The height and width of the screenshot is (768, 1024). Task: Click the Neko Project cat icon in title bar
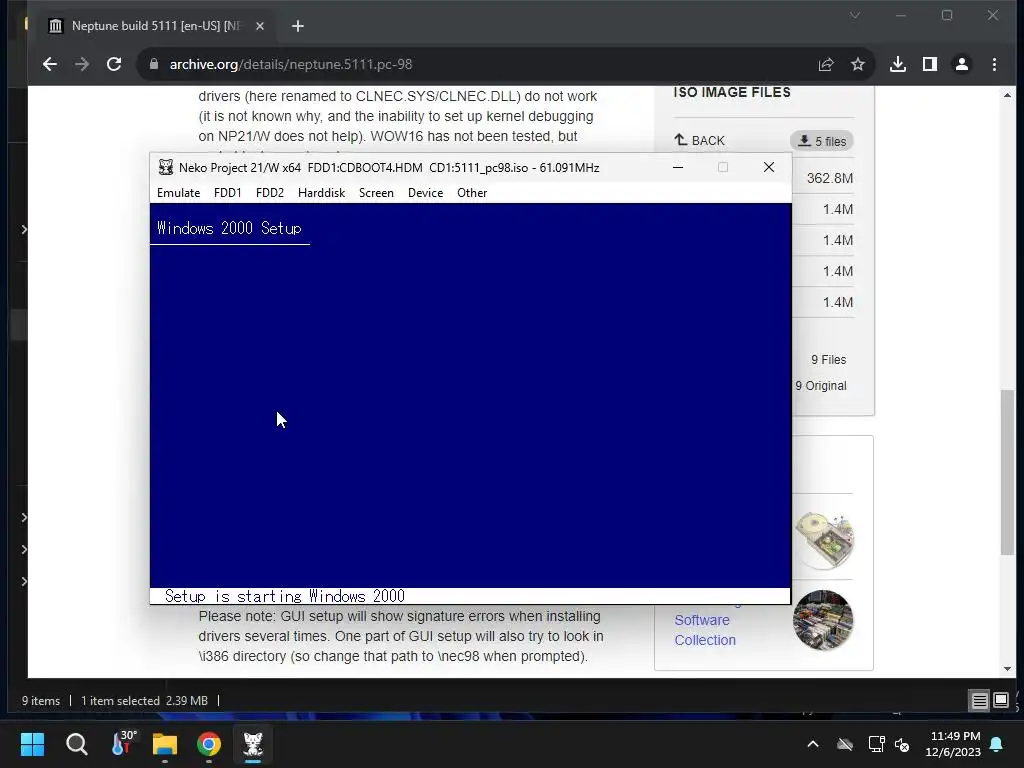[x=166, y=167]
